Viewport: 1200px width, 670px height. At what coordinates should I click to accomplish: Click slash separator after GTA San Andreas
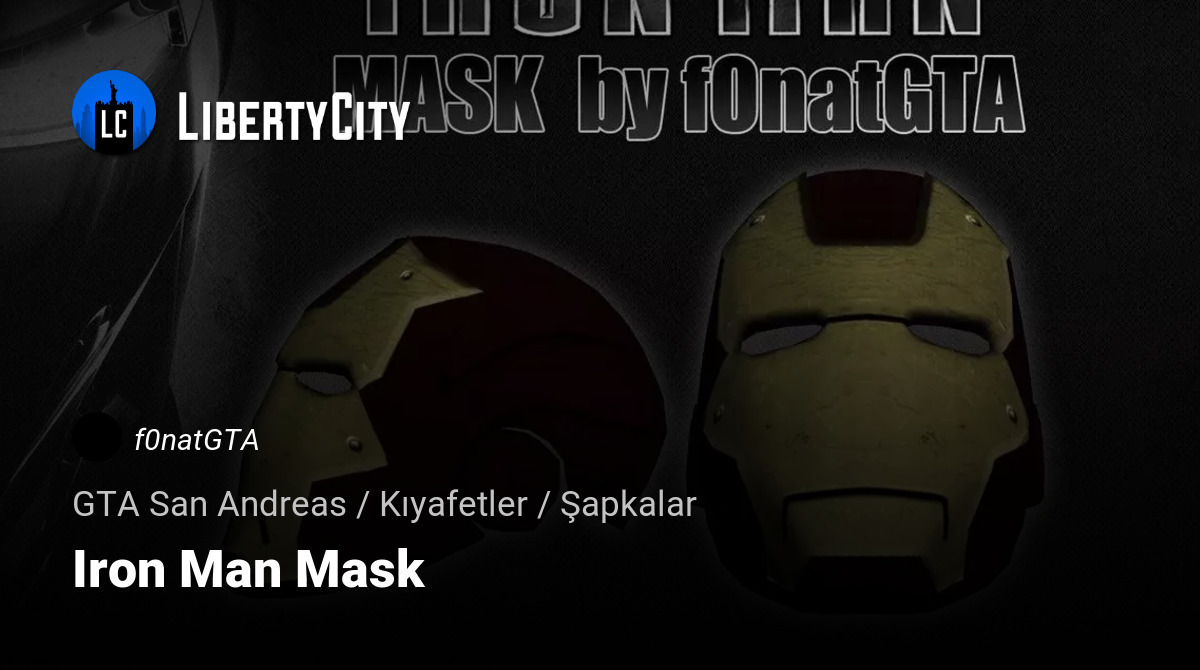click(x=363, y=504)
